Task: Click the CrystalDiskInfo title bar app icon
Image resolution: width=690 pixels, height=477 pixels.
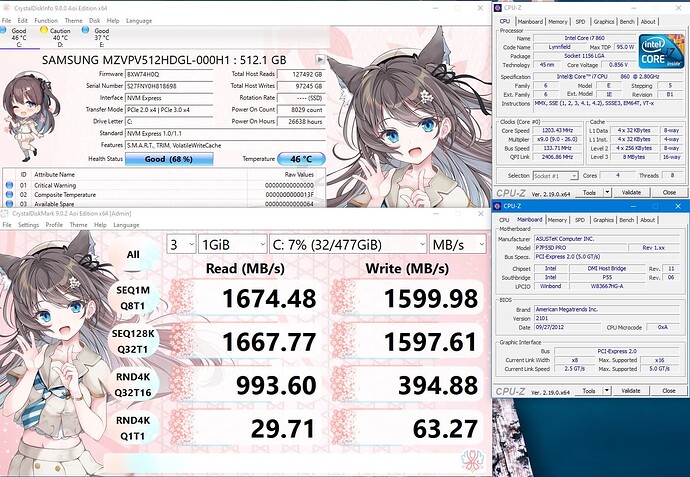Action: tap(5, 8)
